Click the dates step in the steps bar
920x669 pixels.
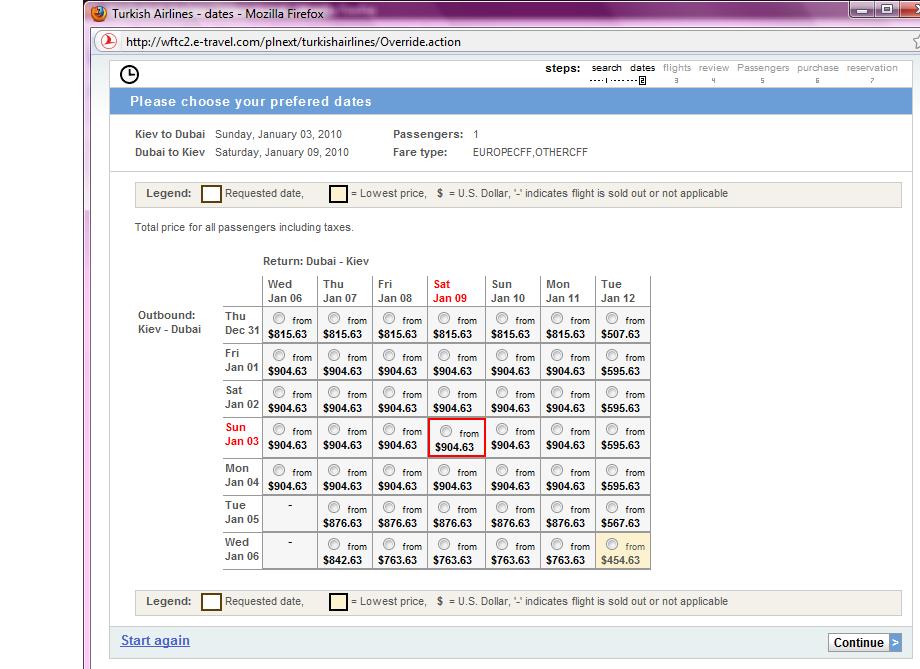[642, 68]
